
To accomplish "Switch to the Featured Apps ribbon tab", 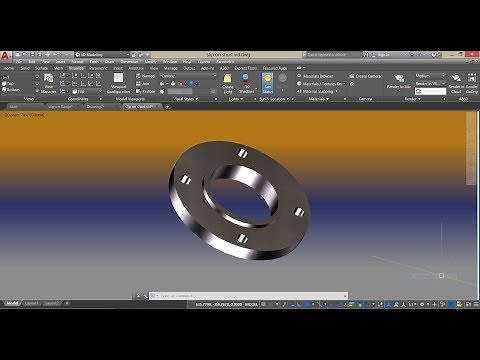I will coord(275,68).
